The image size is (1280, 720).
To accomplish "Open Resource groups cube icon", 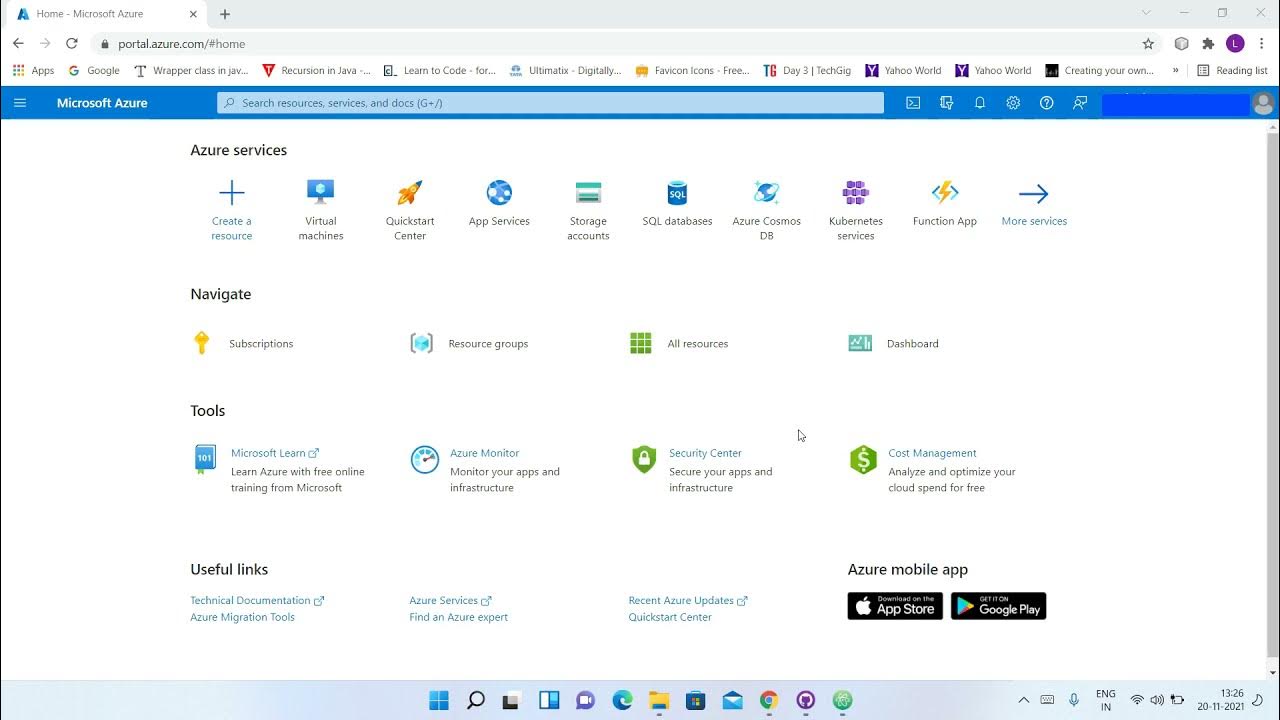I will (x=422, y=343).
